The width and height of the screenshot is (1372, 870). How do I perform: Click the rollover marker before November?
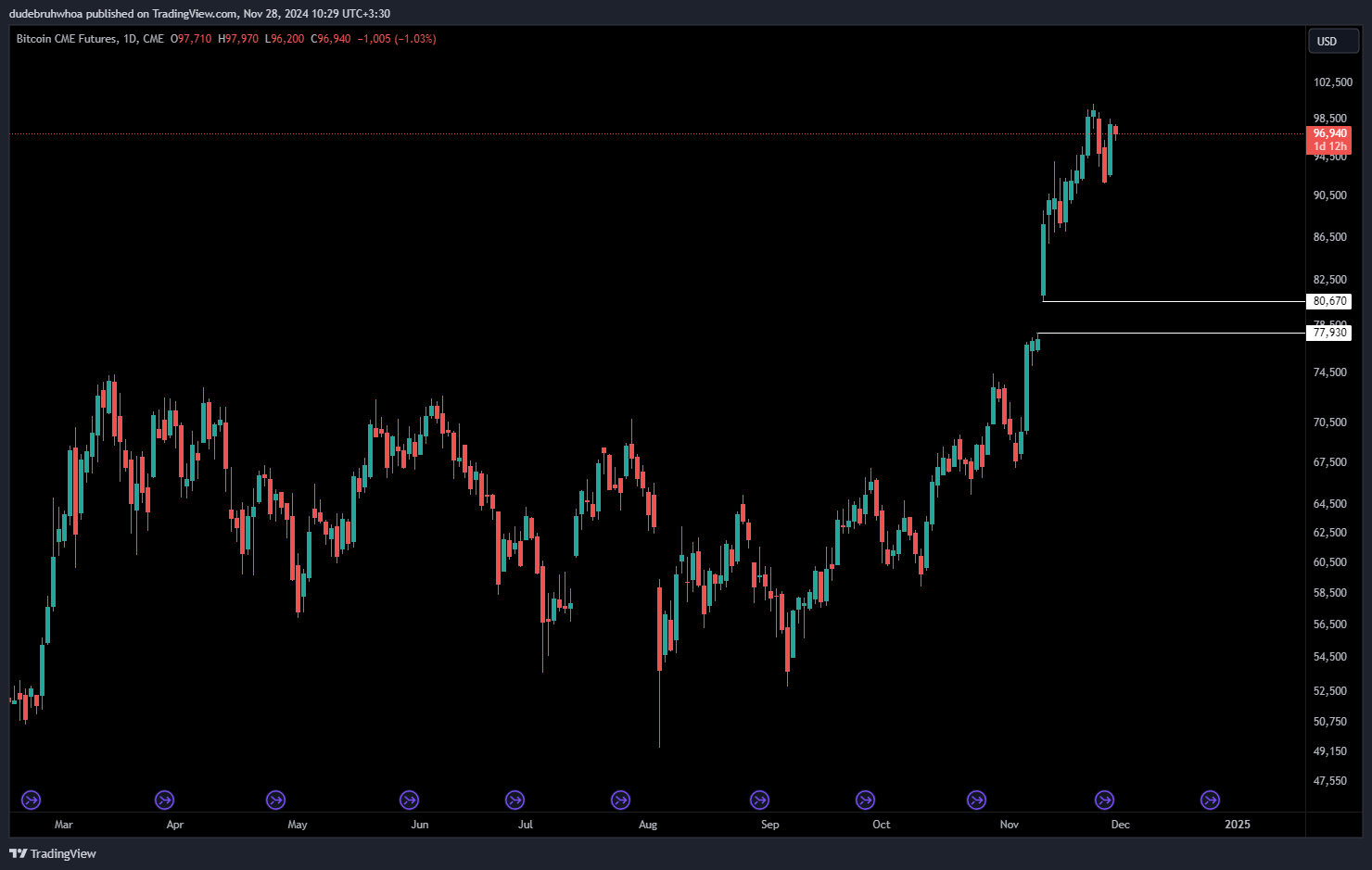click(x=976, y=800)
